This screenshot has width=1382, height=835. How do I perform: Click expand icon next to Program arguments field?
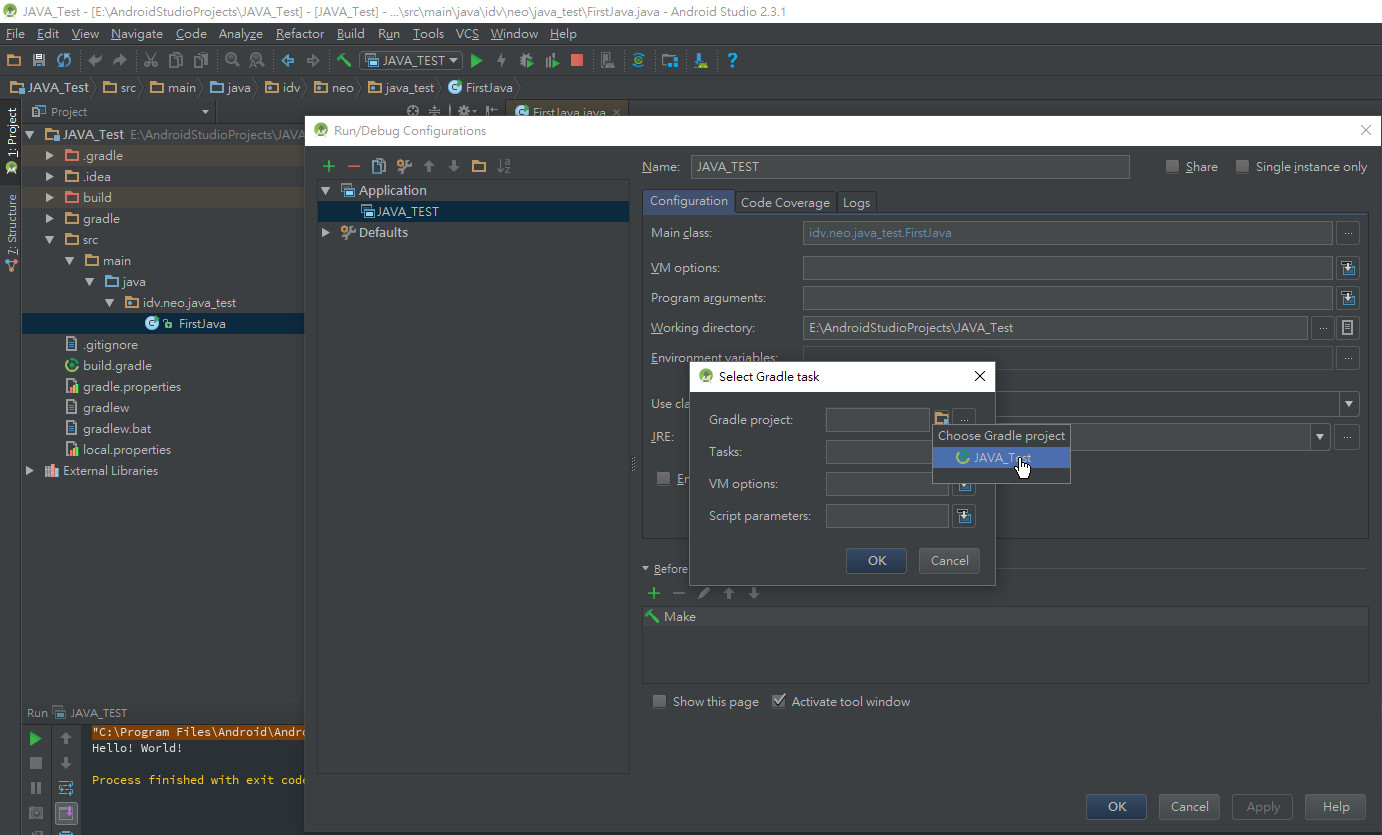(1348, 298)
